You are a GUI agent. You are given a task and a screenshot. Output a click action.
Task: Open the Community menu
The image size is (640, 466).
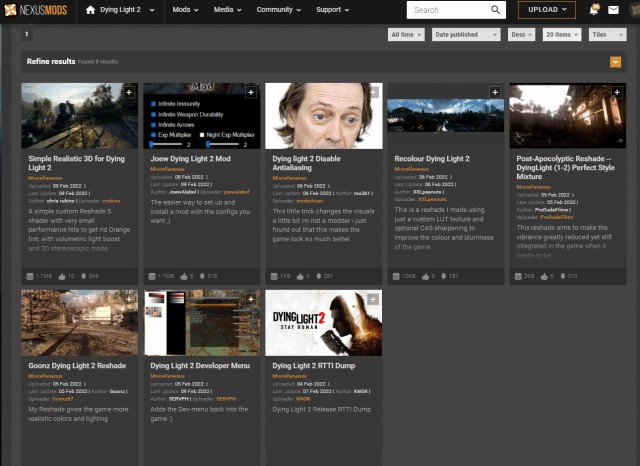tap(278, 10)
